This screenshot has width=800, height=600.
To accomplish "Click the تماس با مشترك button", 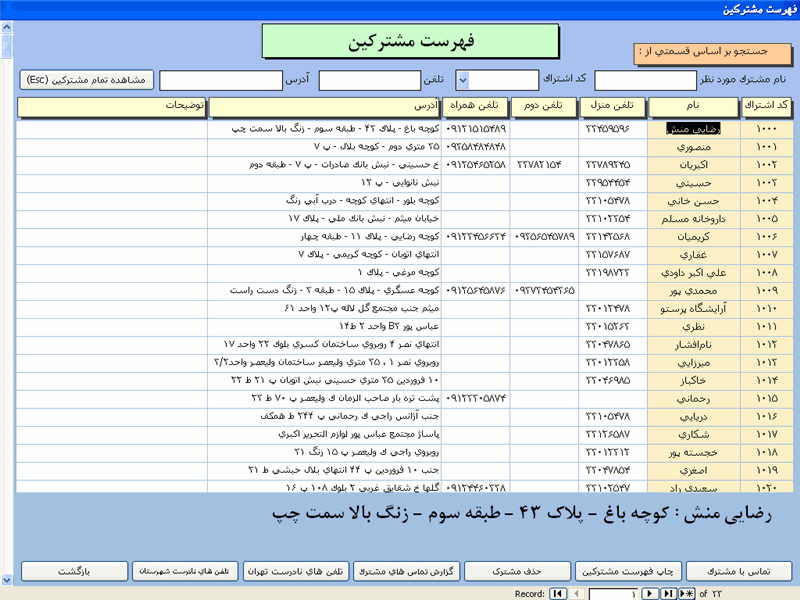I will pos(738,571).
